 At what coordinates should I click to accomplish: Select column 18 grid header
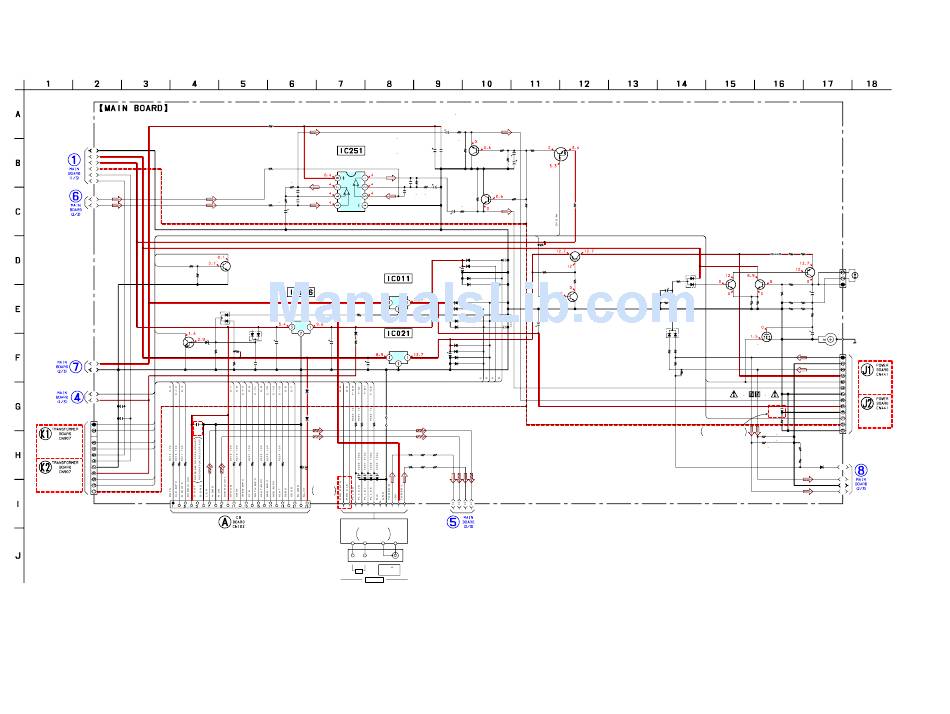click(871, 84)
